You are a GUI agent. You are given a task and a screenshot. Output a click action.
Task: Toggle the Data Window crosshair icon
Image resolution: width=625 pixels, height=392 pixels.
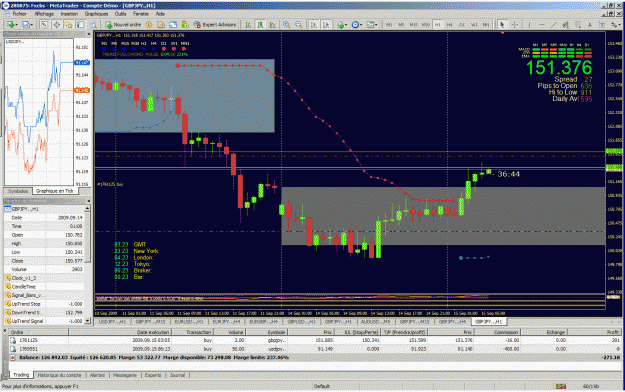(x=57, y=25)
